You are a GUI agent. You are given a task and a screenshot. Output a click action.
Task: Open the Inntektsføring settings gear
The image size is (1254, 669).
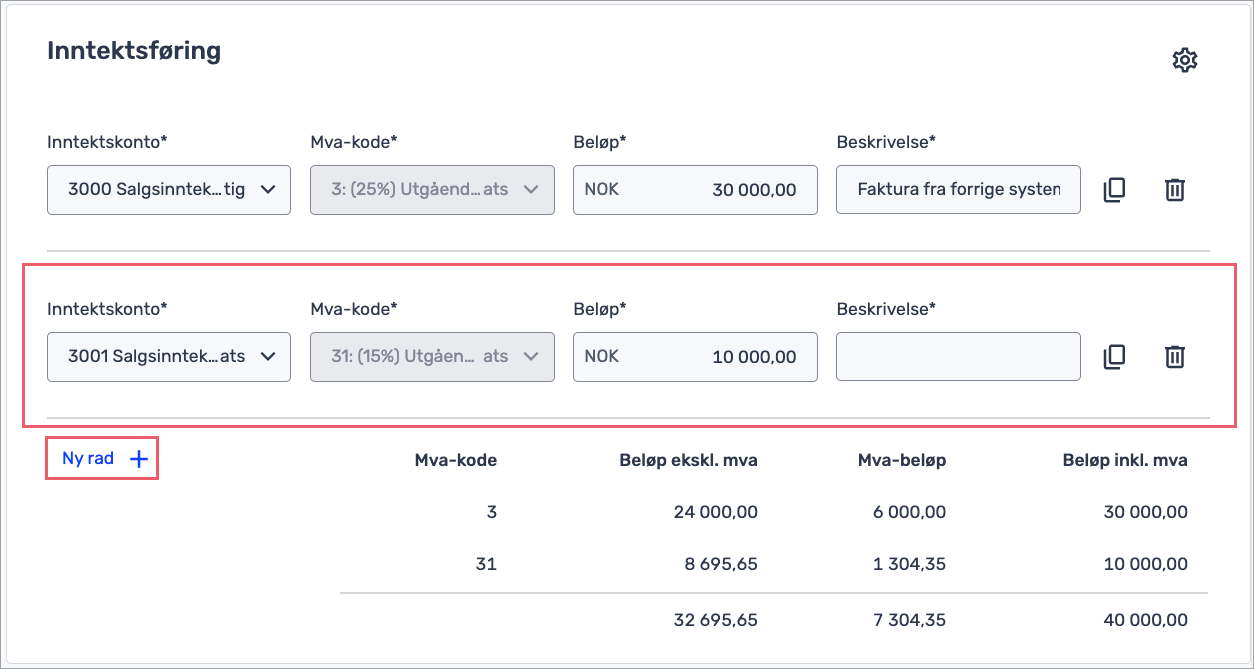click(1184, 60)
